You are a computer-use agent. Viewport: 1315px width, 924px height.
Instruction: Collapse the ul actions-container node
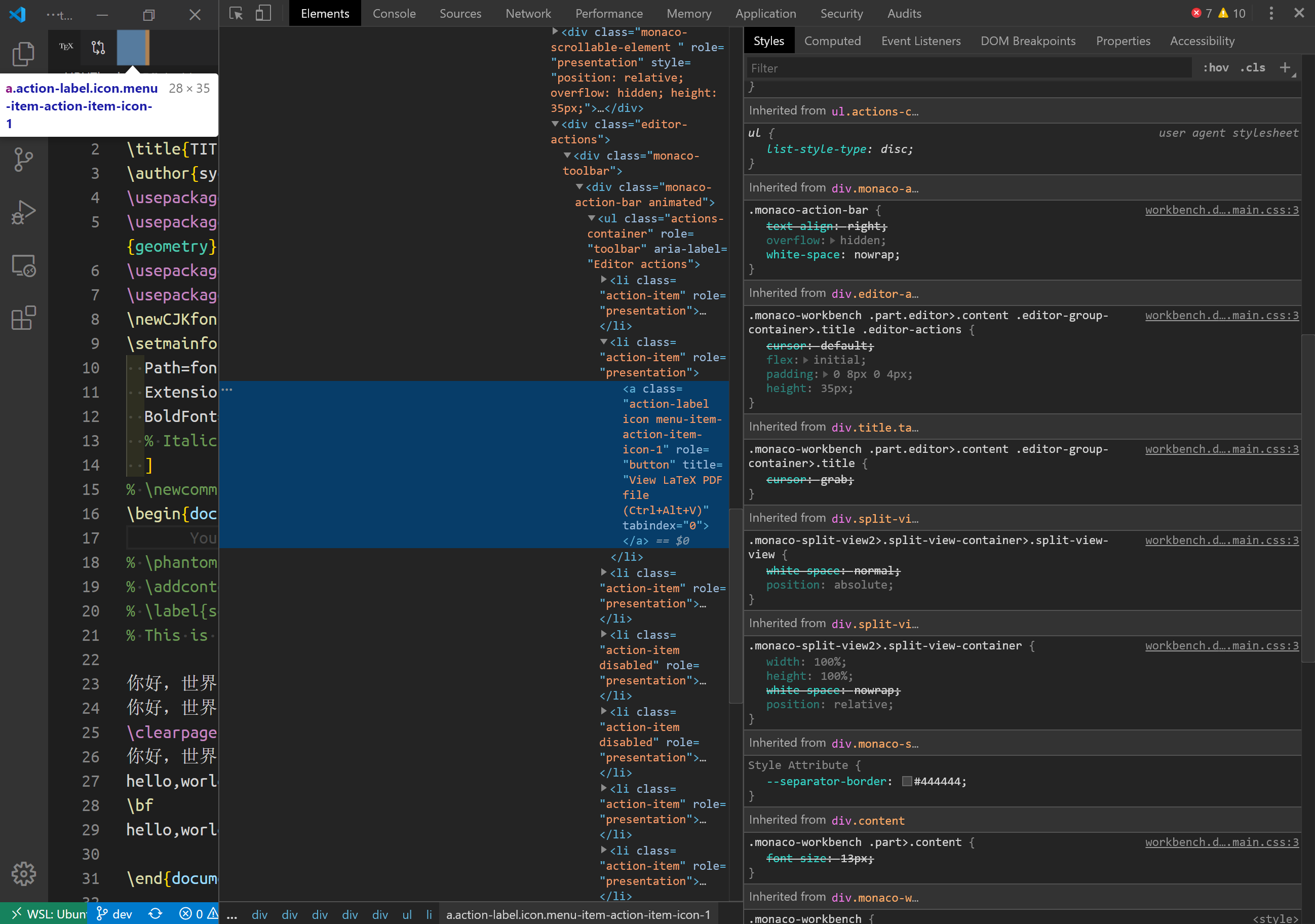(x=592, y=218)
